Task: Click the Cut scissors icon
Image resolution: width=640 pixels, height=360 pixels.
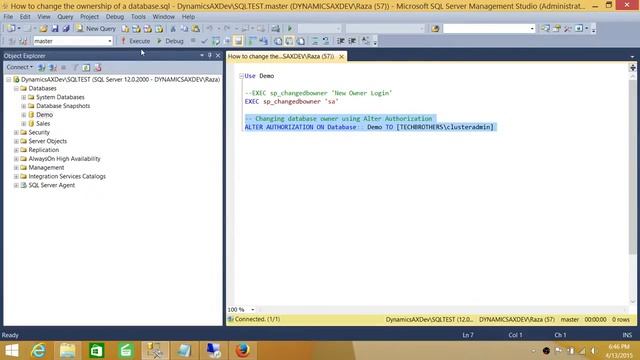Action: pos(173,29)
